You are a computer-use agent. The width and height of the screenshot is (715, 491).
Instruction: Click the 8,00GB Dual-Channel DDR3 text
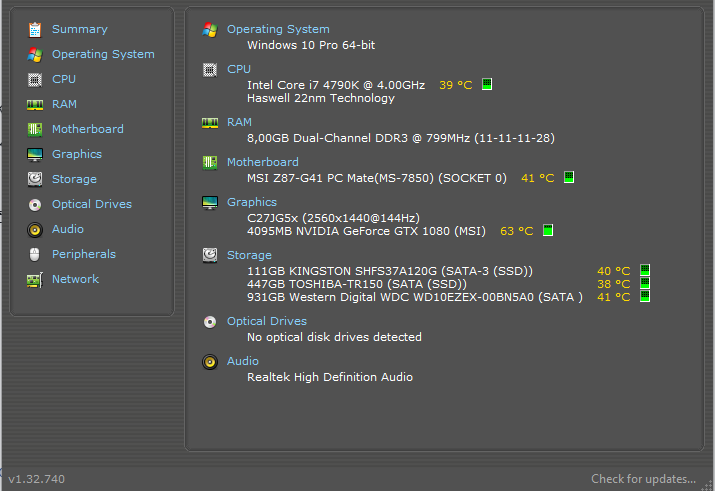pyautogui.click(x=401, y=138)
